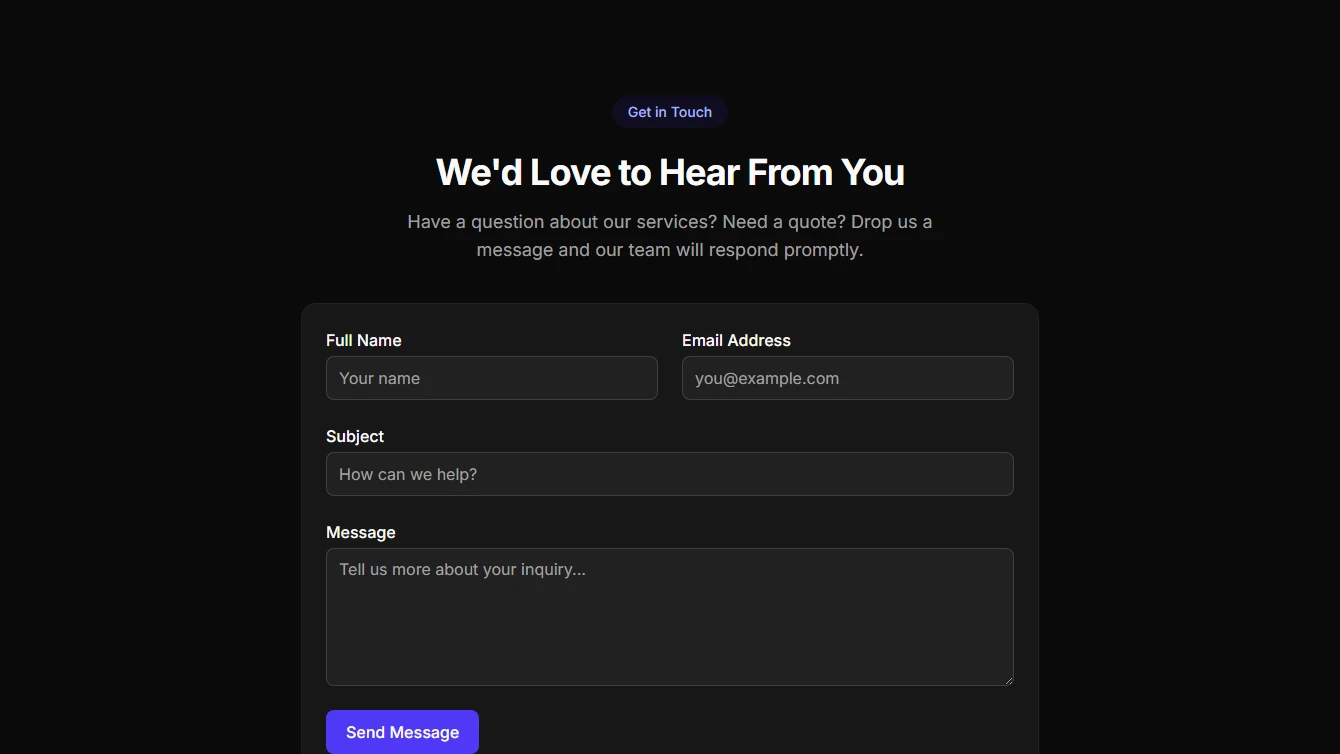Click "Tell us more about your inquiry..." placeholder
This screenshot has width=1340, height=754.
click(x=462, y=569)
